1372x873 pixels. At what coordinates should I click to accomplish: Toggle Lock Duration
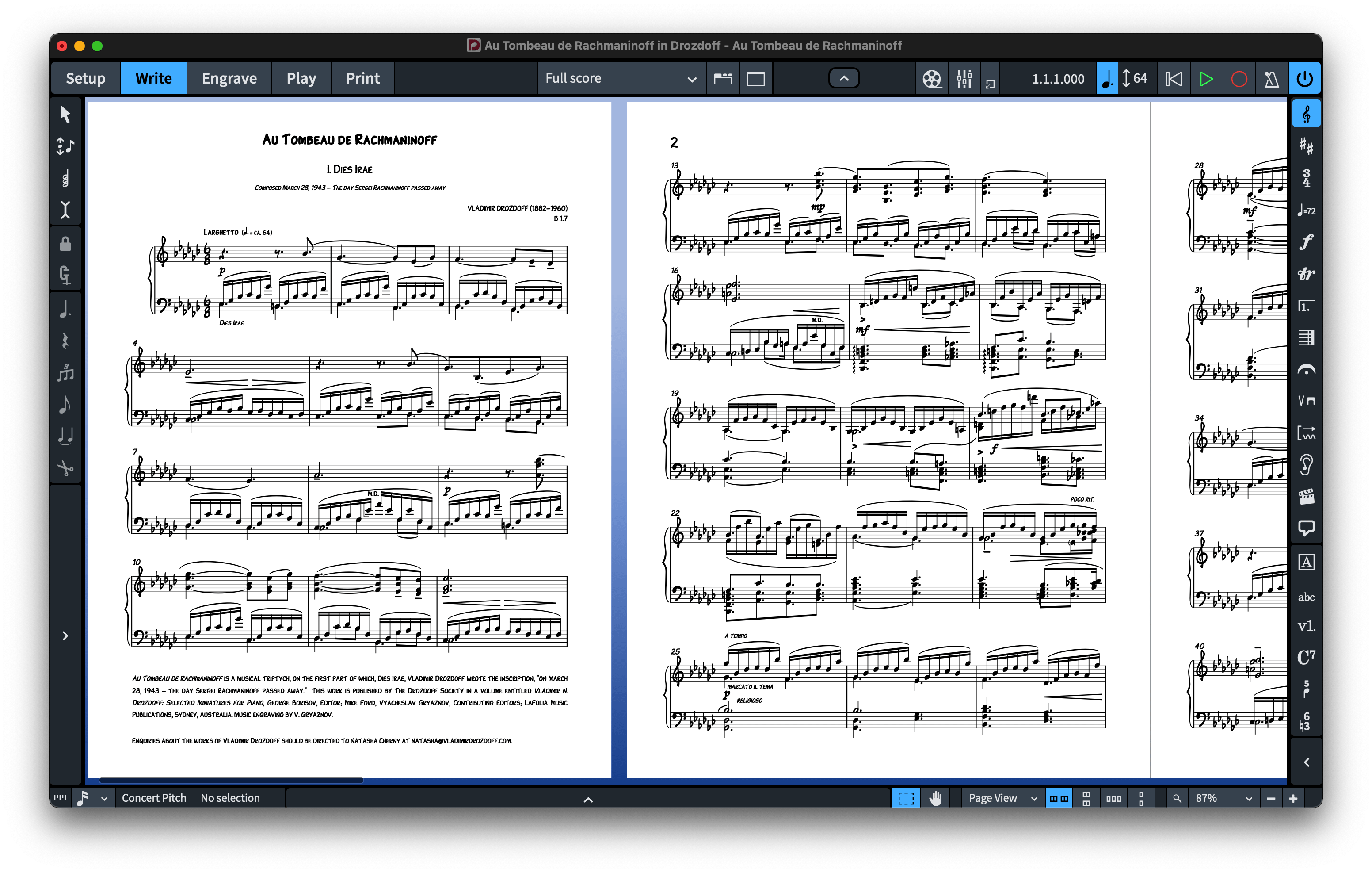pyautogui.click(x=65, y=244)
